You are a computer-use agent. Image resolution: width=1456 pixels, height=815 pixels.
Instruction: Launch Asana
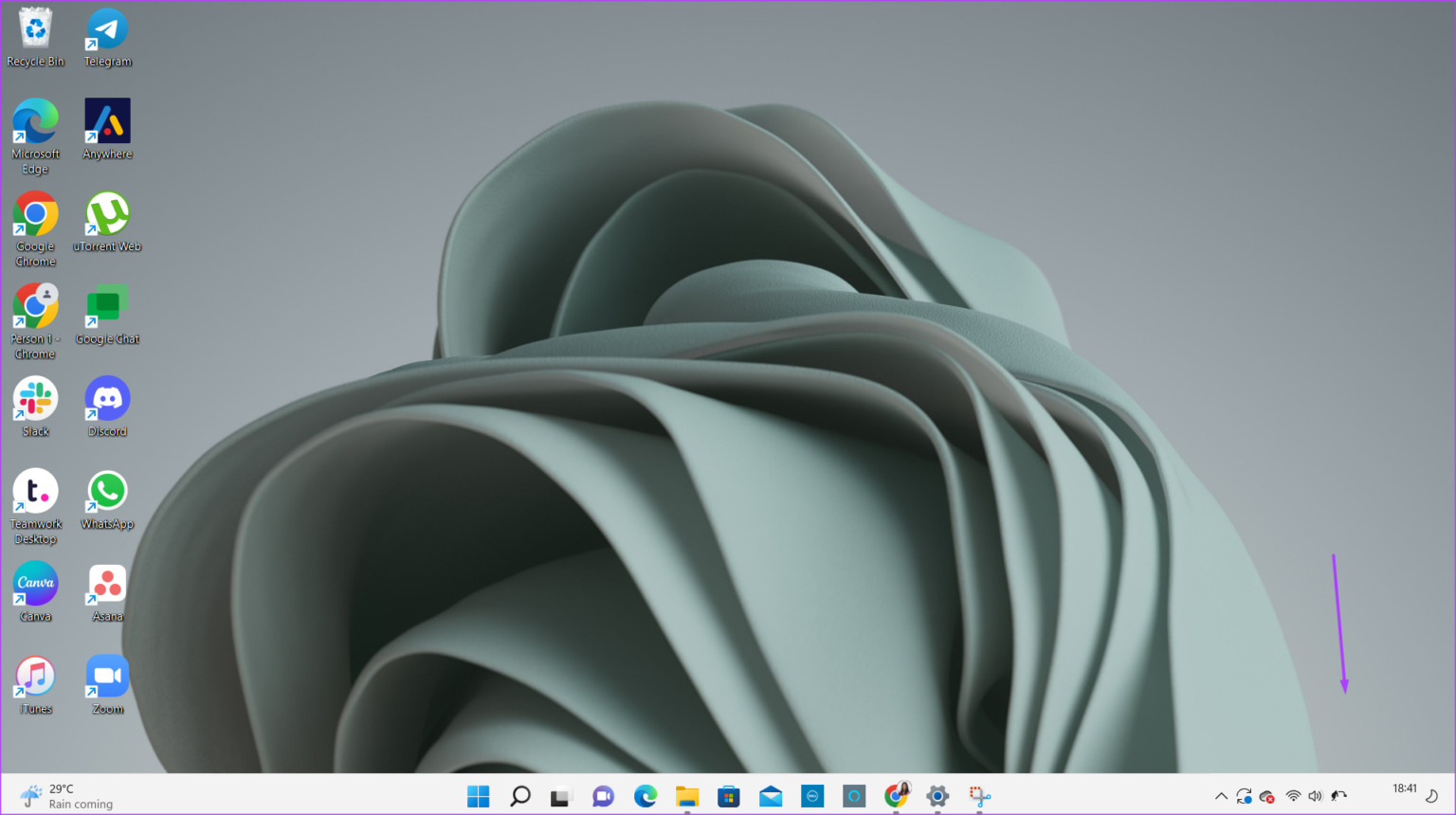tap(106, 582)
